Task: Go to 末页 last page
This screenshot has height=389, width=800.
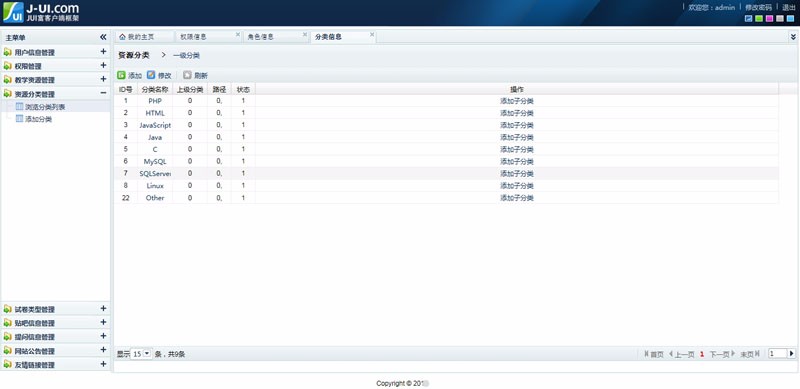Action: pos(750,354)
